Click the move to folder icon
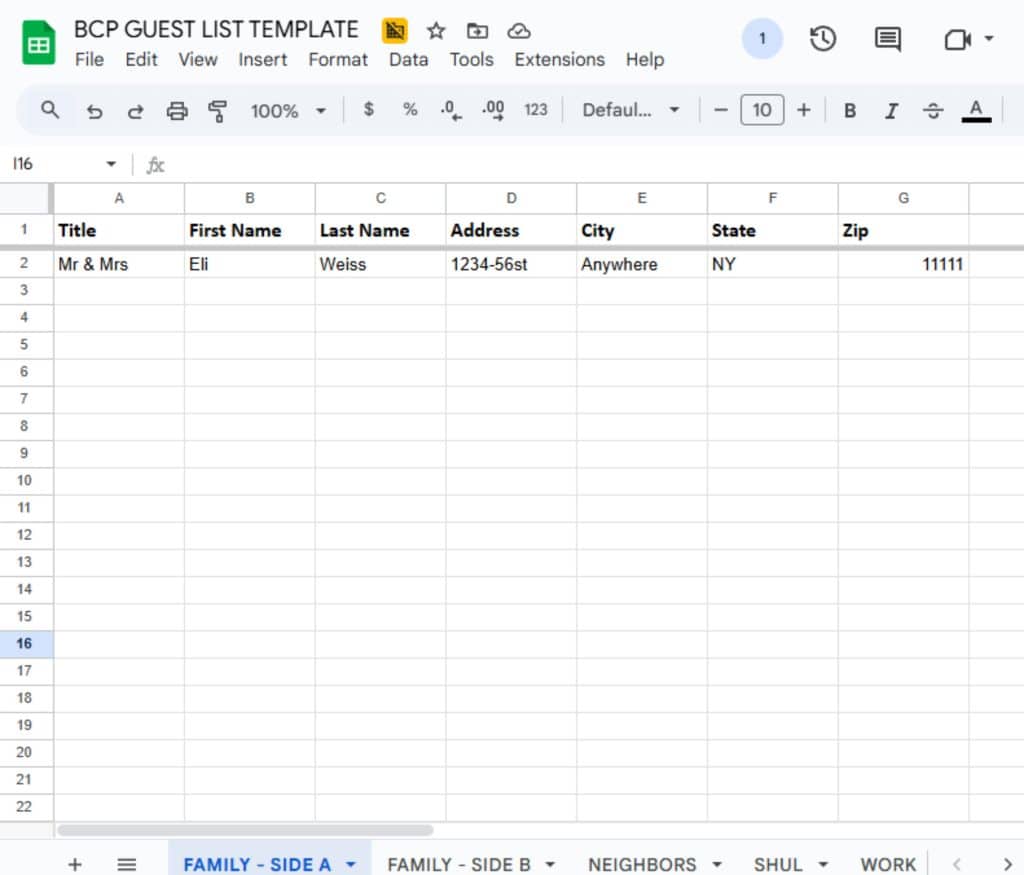Screen dimensions: 1024x875 [477, 31]
